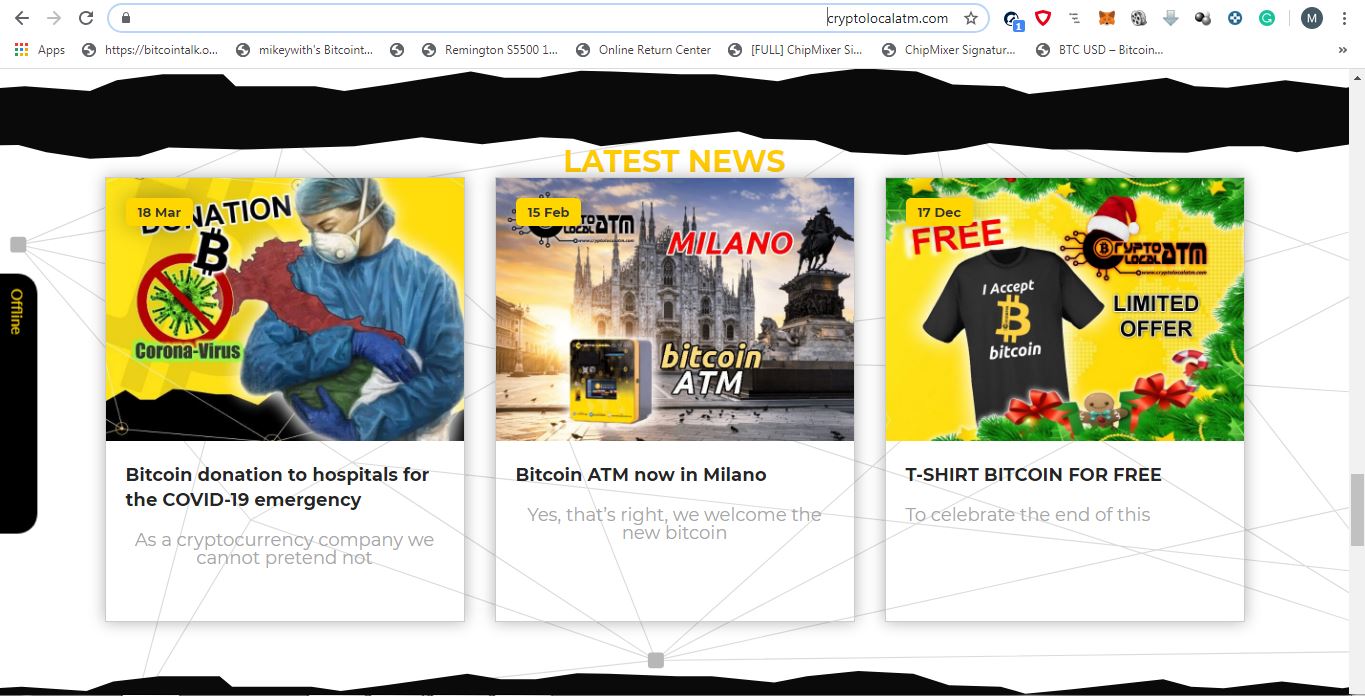Open the mikeywith's Bitcoint... bookmark

(304, 49)
